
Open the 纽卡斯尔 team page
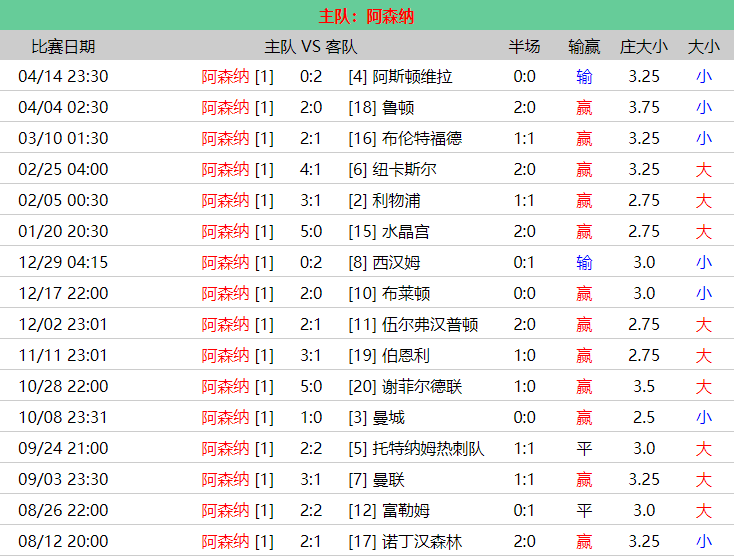404,169
